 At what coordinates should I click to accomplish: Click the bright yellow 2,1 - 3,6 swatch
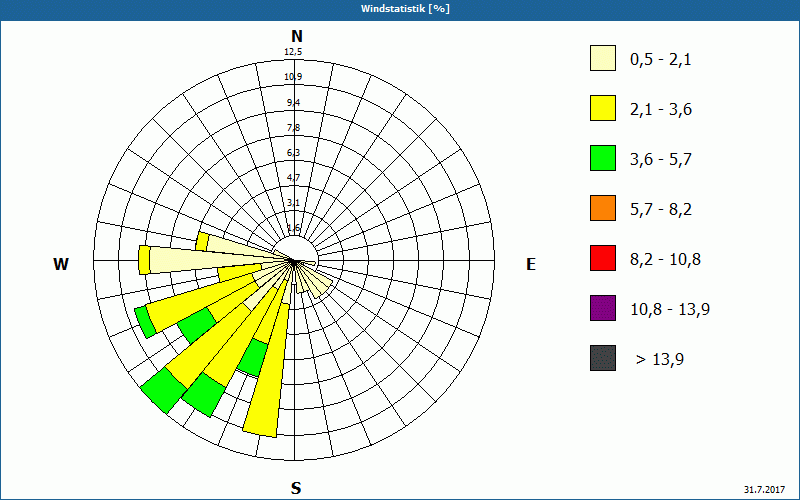click(603, 108)
